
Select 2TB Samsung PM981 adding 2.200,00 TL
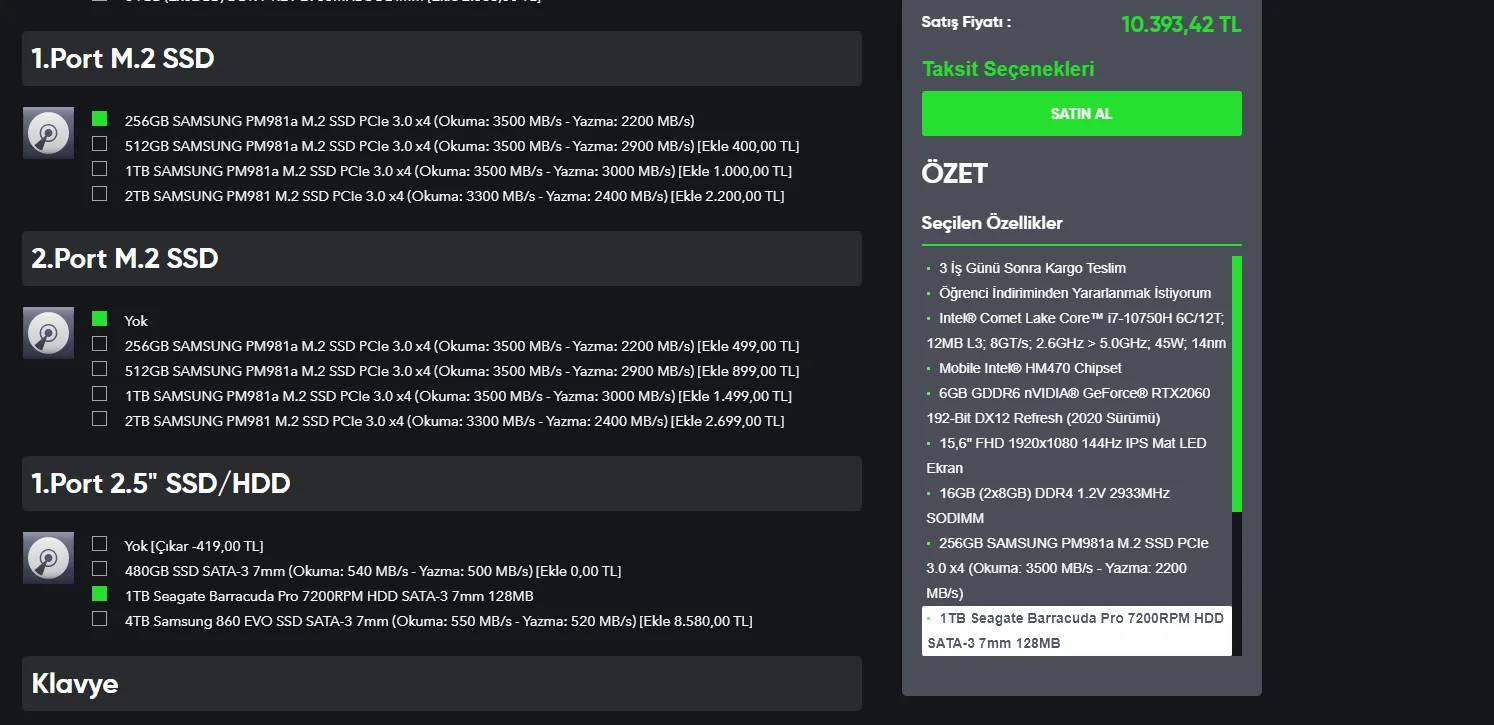[99, 194]
